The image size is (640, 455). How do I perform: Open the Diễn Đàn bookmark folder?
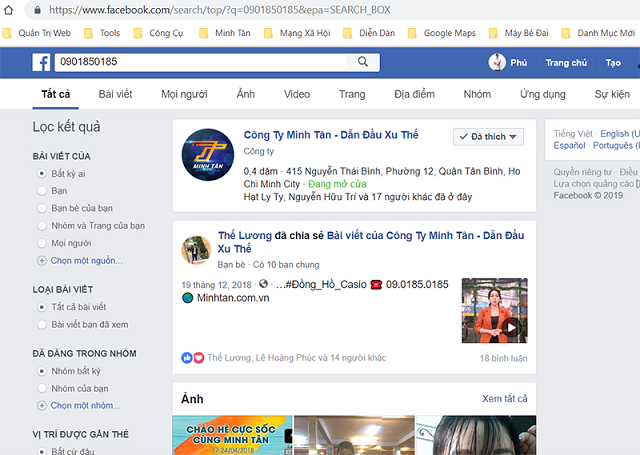369,33
